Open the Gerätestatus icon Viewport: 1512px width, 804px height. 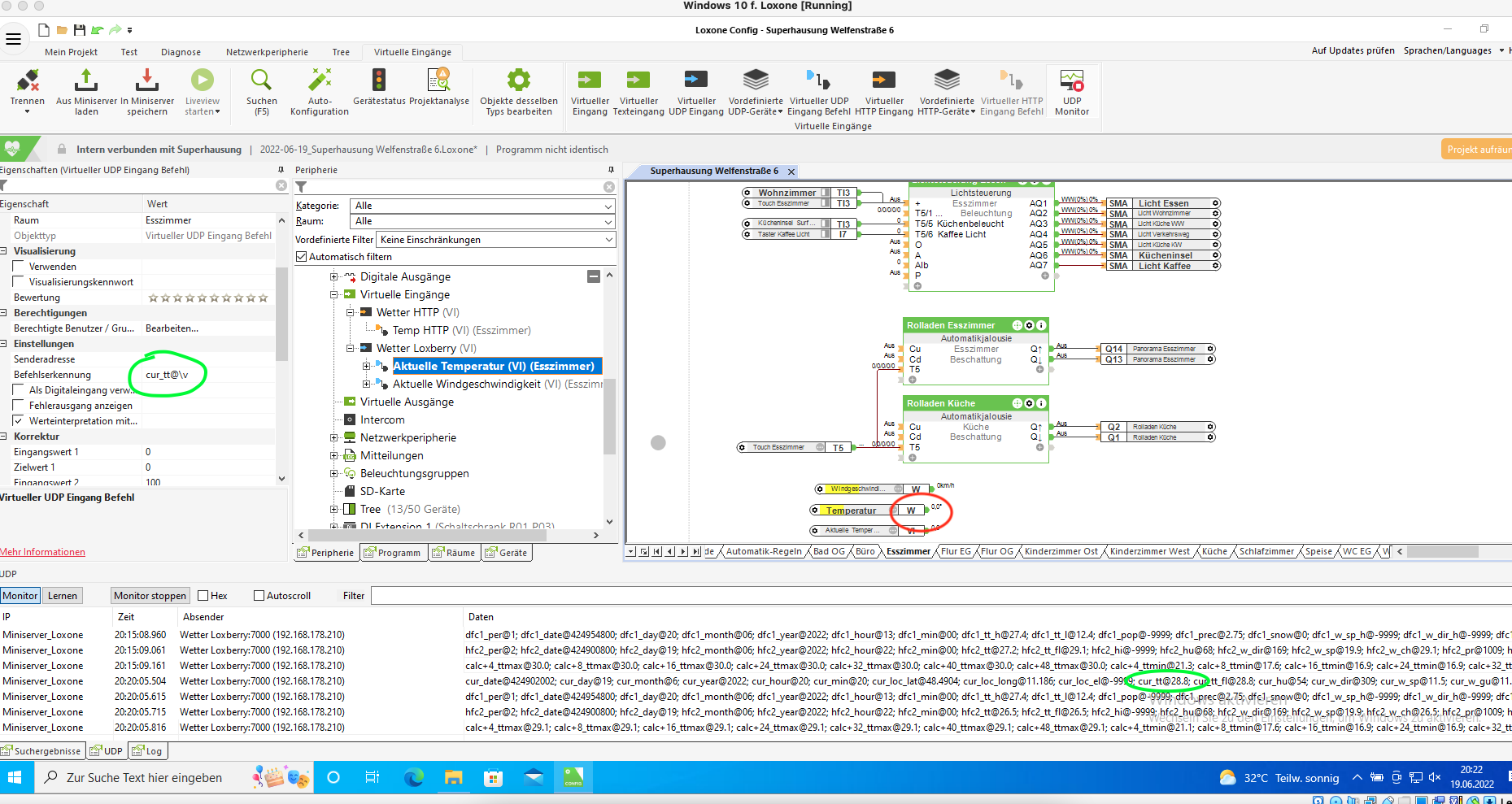point(379,81)
